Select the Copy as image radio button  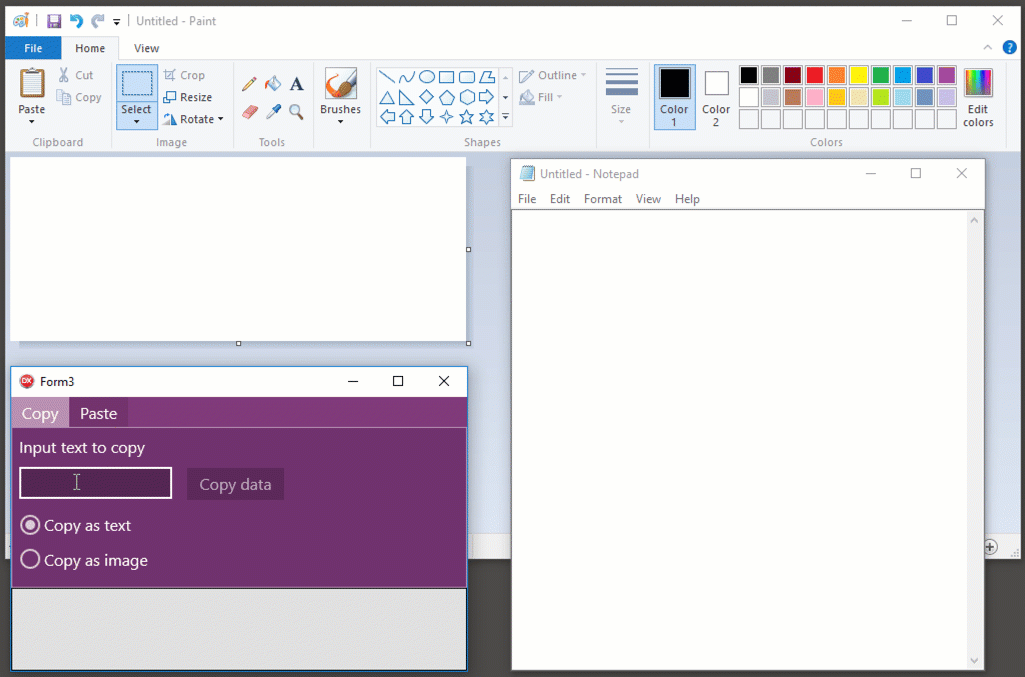tap(30, 559)
